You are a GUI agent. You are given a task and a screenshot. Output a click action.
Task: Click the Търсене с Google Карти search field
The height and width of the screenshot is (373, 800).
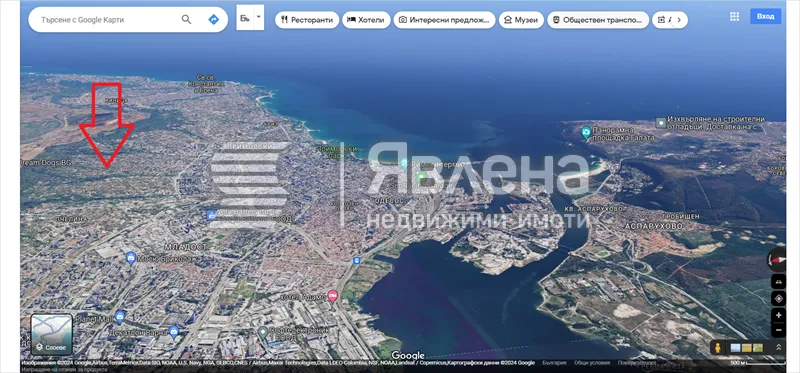point(107,20)
